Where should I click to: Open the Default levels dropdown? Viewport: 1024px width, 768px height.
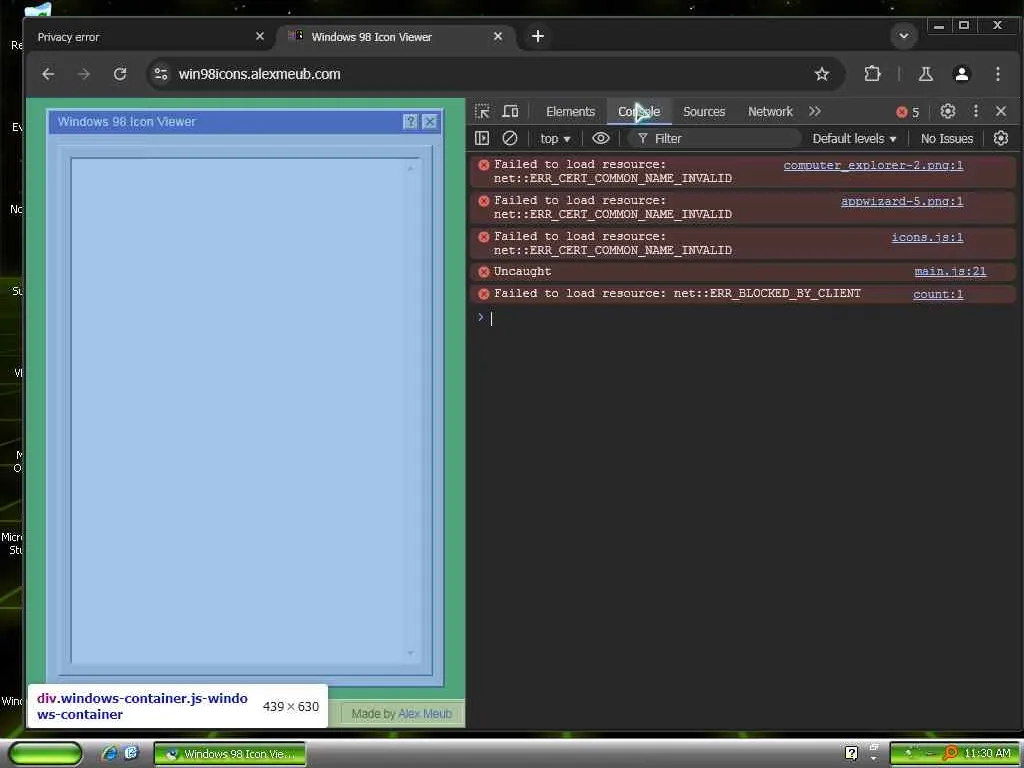pos(854,138)
